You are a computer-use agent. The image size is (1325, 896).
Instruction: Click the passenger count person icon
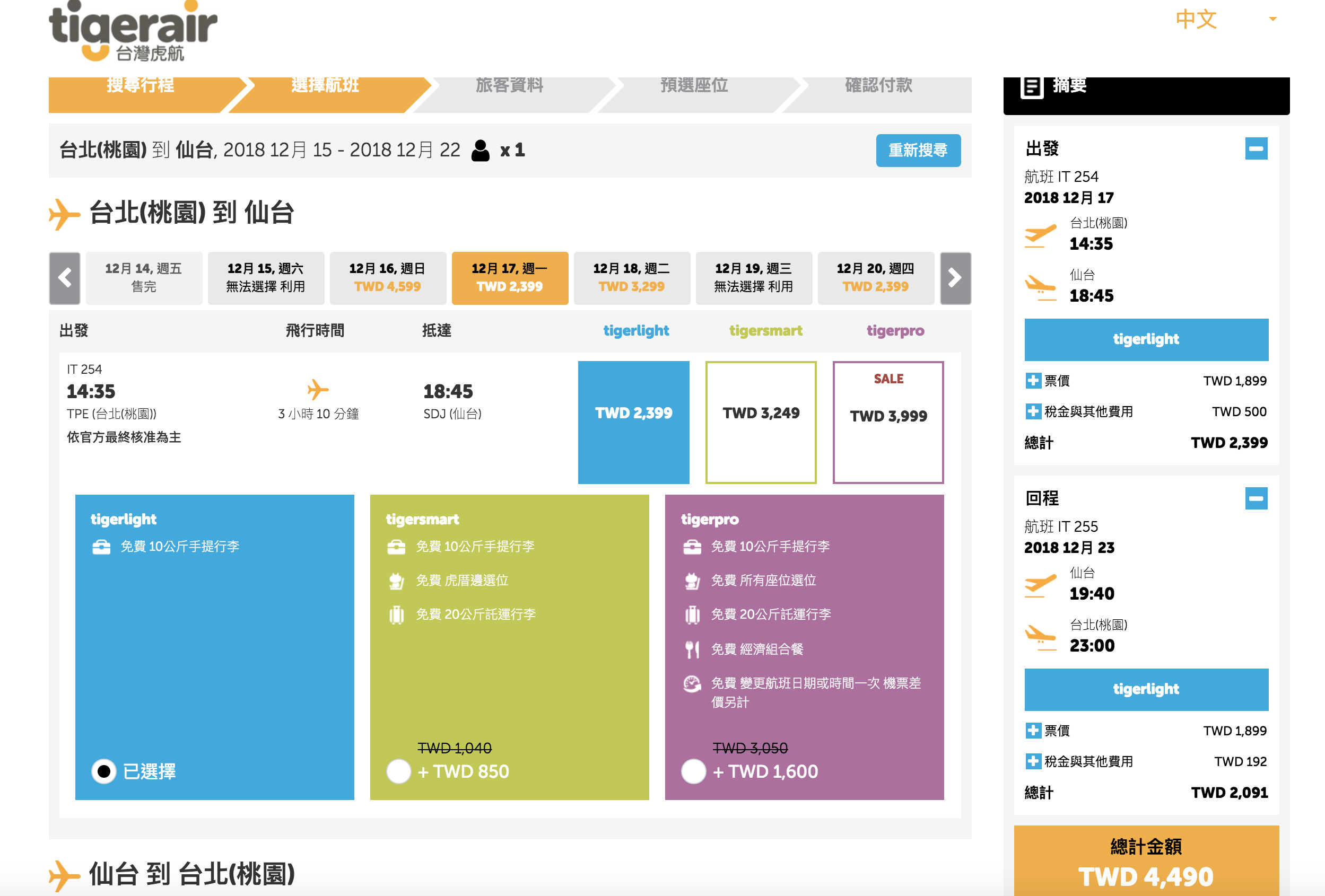(480, 151)
